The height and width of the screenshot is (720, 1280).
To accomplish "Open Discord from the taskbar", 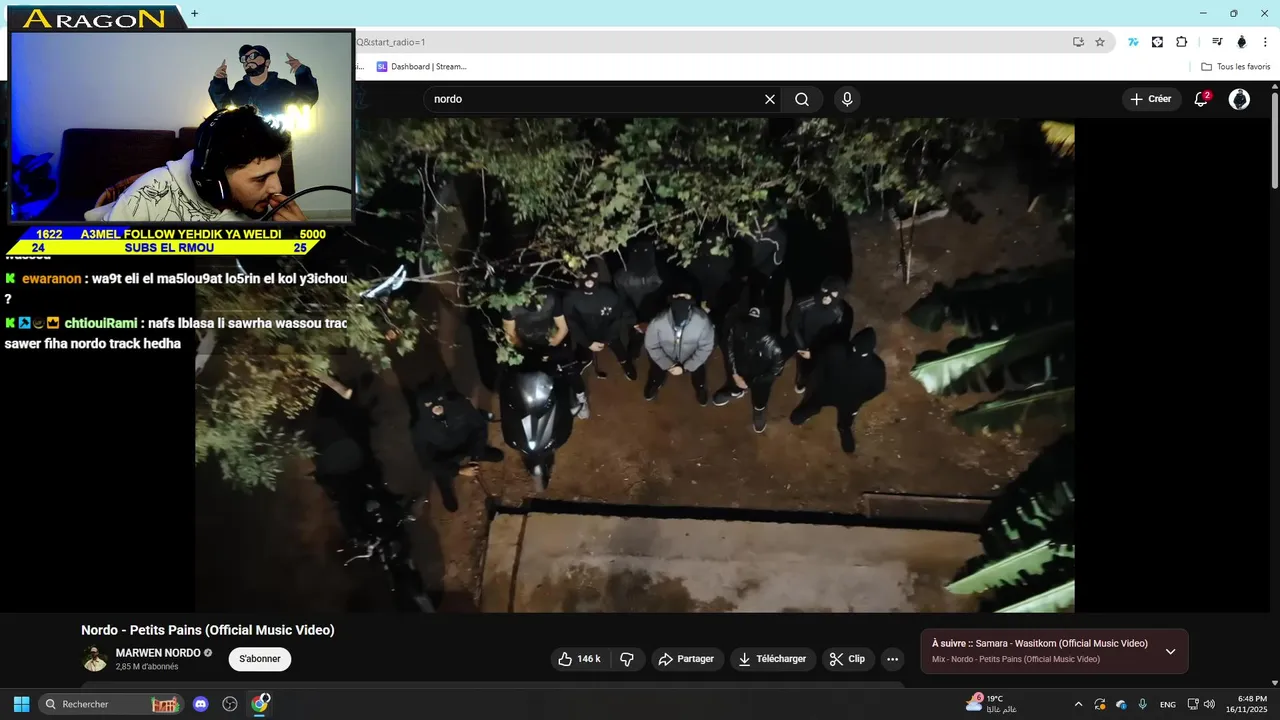I will coord(201,704).
